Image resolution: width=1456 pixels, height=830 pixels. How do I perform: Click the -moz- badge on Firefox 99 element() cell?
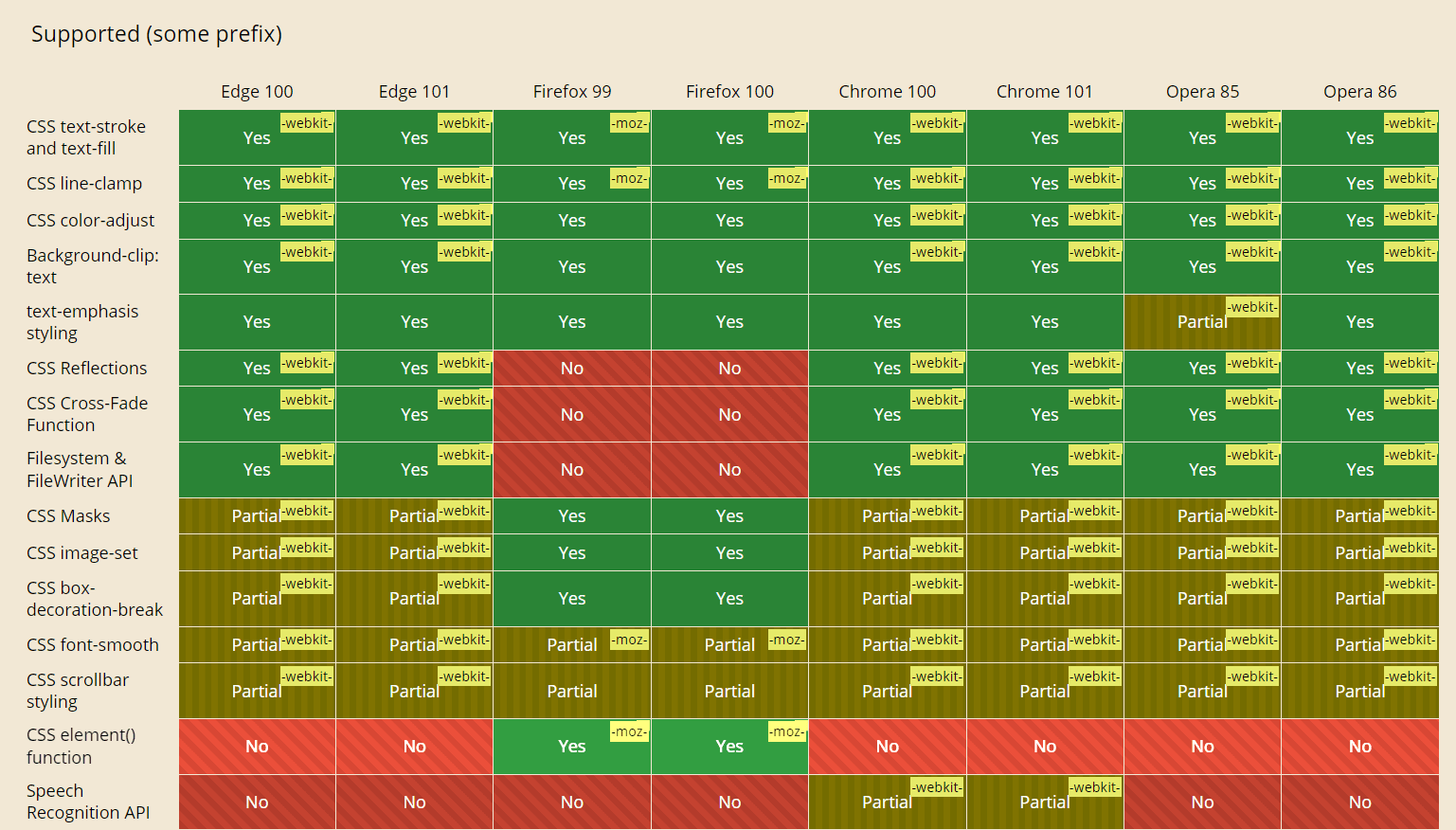[x=629, y=731]
